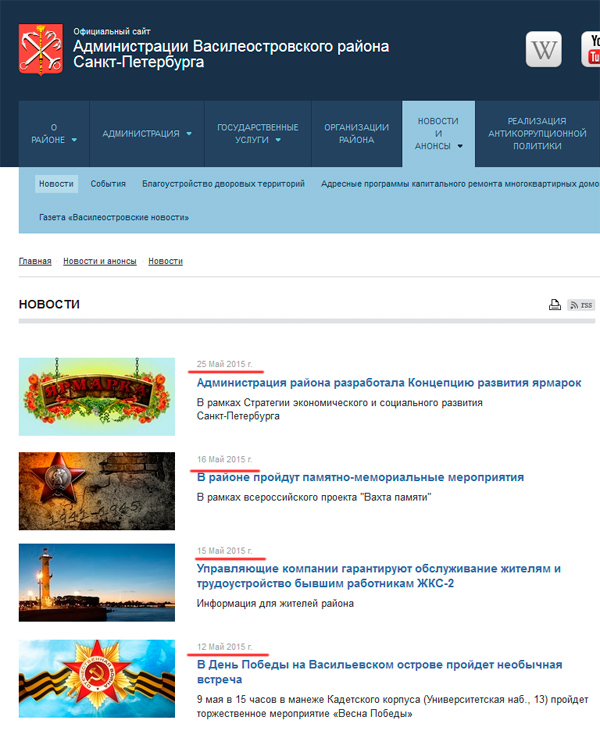Screen dimensions: 600x731
Task: Open article about fair development concept
Action: coord(389,383)
